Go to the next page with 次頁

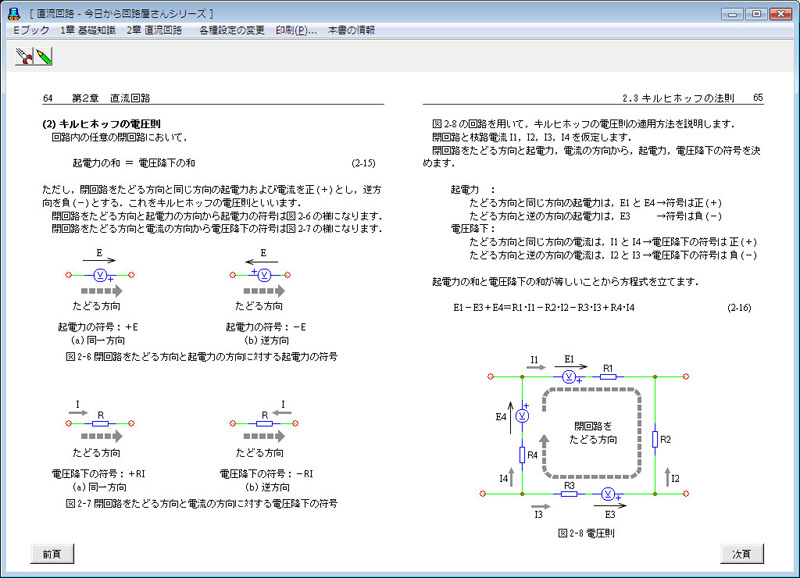pos(742,554)
